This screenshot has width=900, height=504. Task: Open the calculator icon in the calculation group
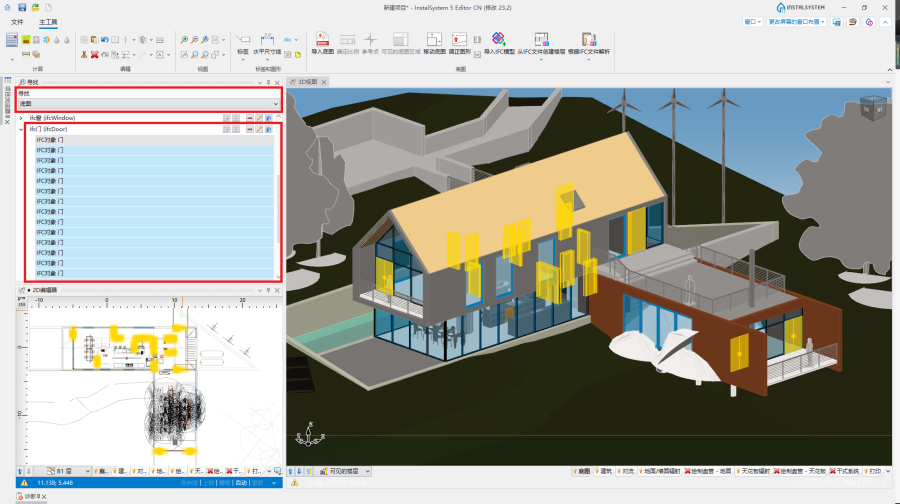tap(11, 40)
